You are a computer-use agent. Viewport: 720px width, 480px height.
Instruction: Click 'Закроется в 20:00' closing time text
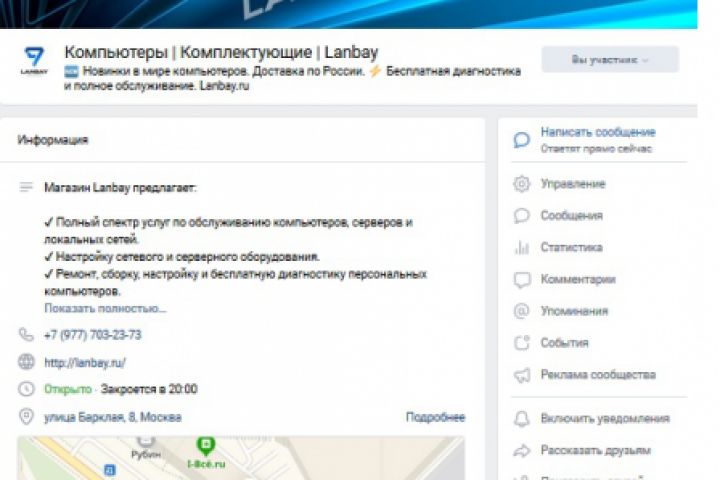(149, 389)
